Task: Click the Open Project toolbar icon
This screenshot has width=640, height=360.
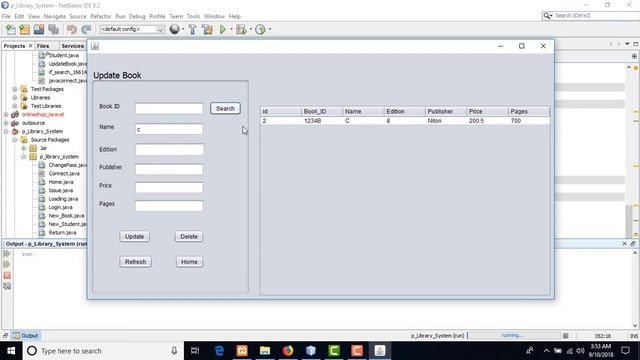Action: click(x=39, y=29)
